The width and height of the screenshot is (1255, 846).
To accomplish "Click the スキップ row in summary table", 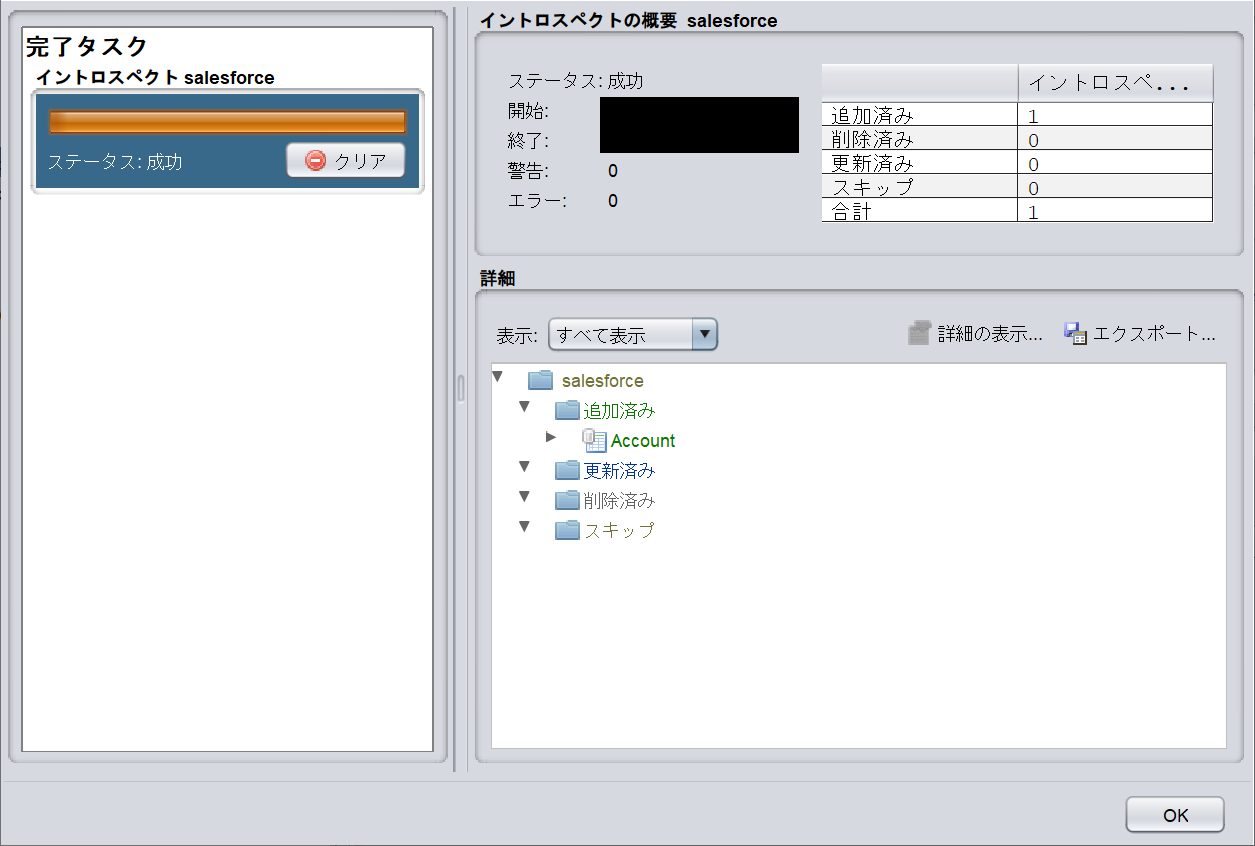I will (1017, 186).
